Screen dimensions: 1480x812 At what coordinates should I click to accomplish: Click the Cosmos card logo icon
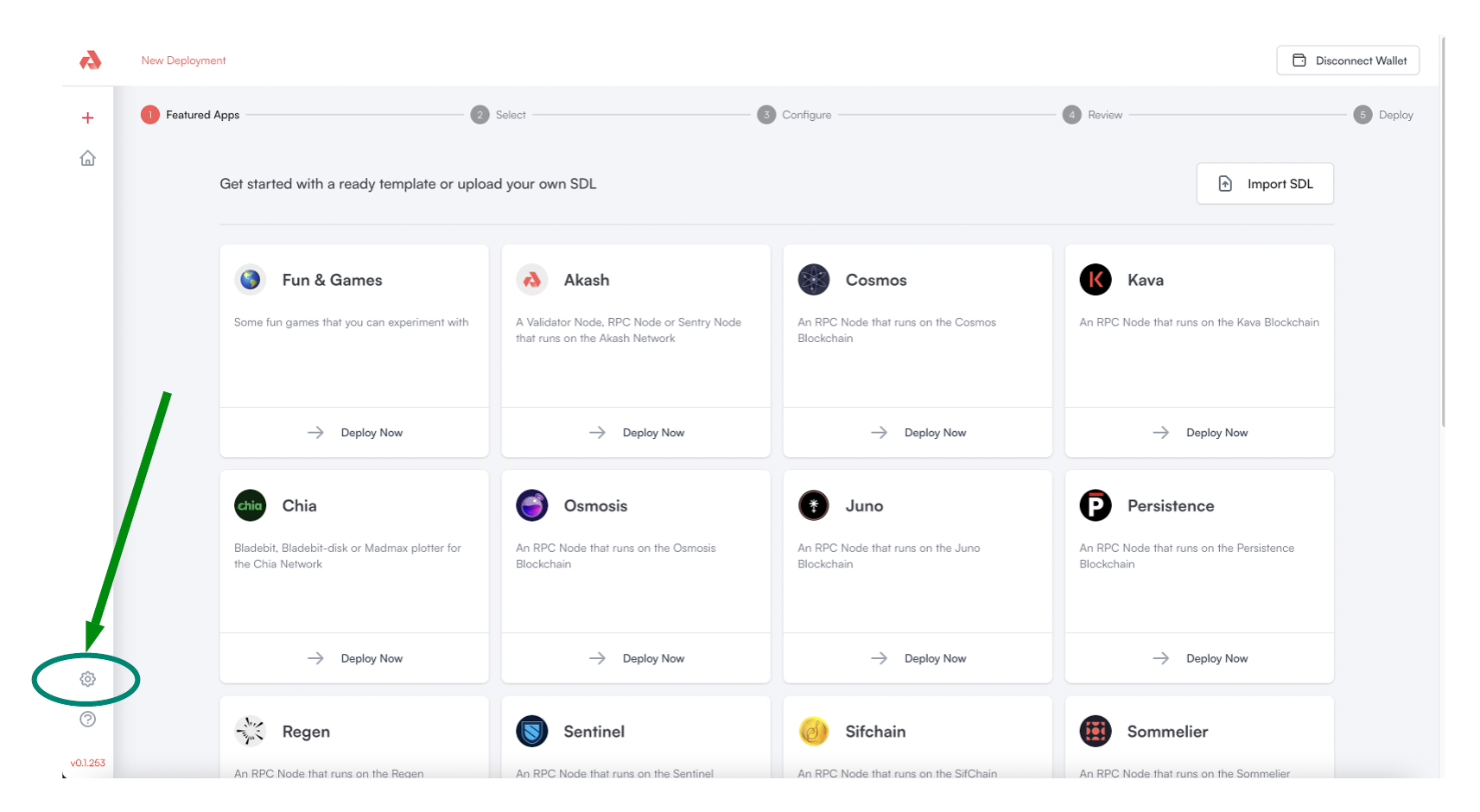click(x=813, y=279)
